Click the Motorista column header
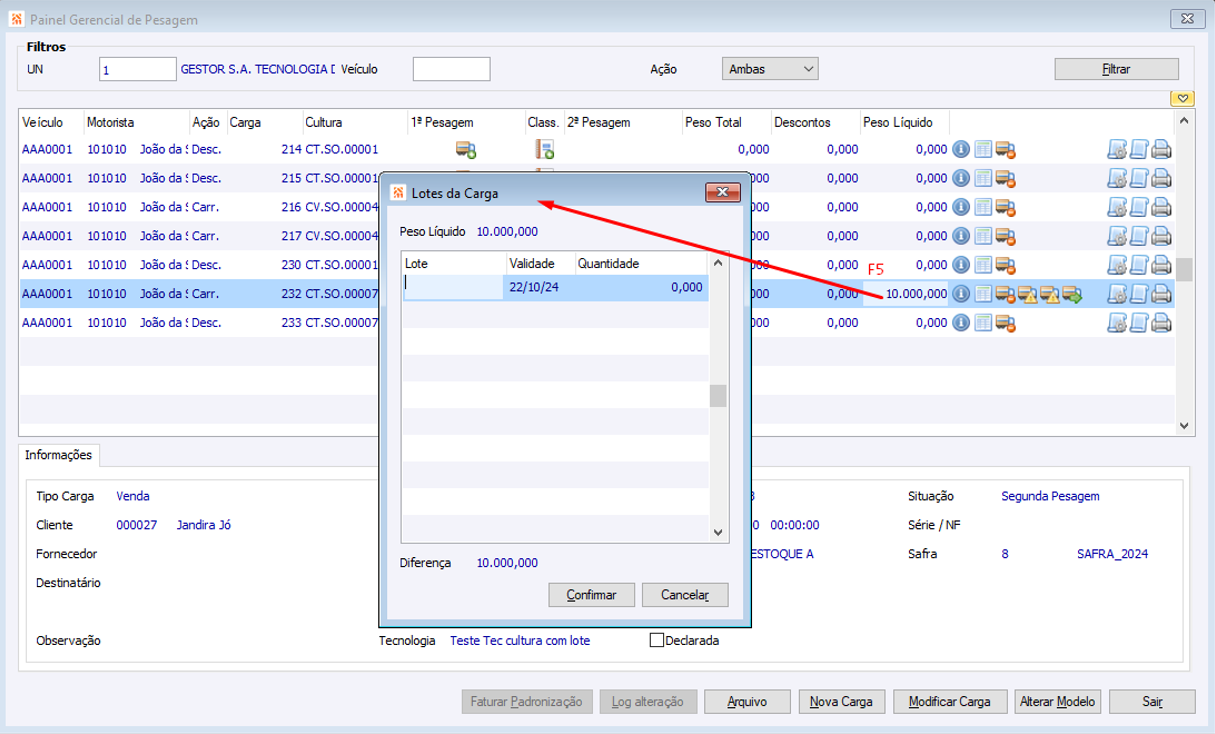The height and width of the screenshot is (734, 1215). pyautogui.click(x=137, y=122)
